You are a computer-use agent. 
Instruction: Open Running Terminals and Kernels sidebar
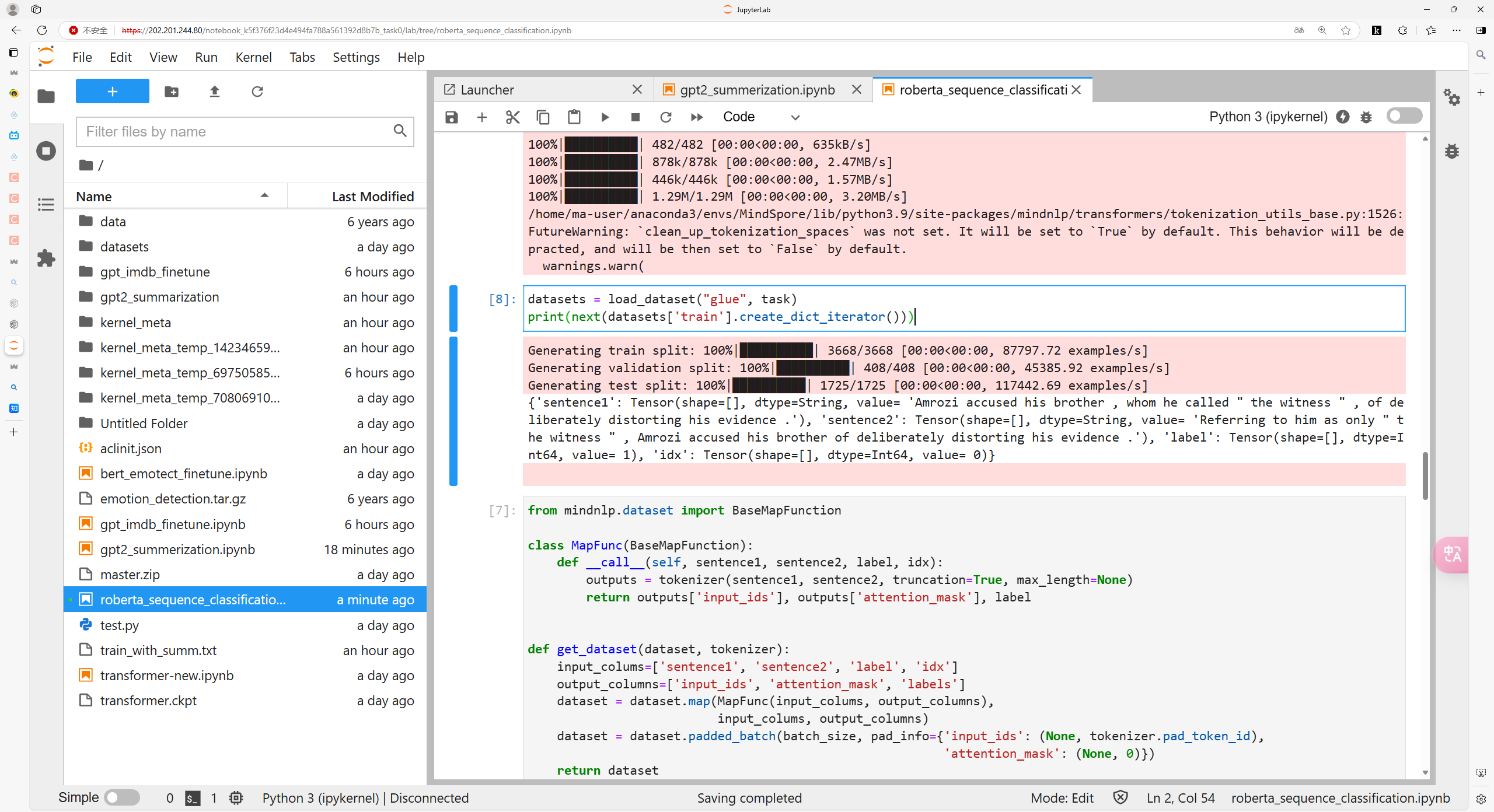(x=46, y=151)
